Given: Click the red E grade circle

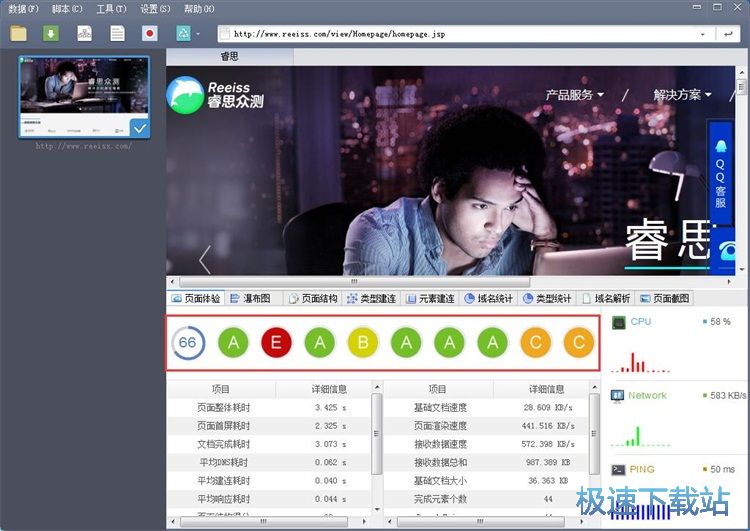Looking at the screenshot, I should 276,343.
